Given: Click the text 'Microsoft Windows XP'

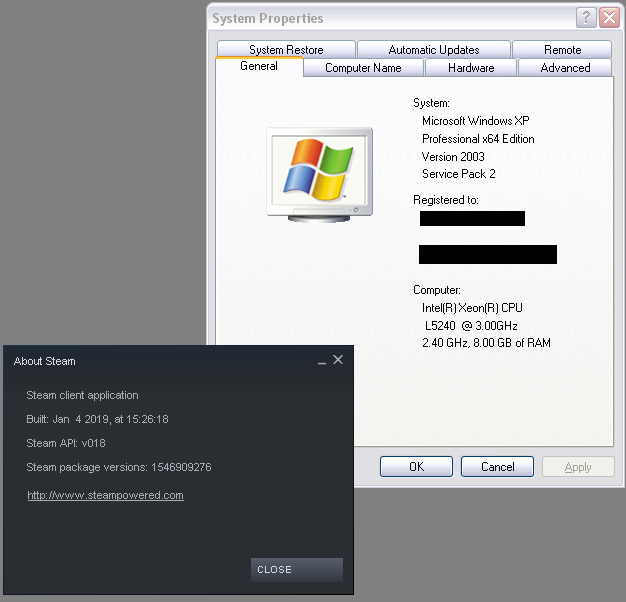Looking at the screenshot, I should pyautogui.click(x=476, y=121).
